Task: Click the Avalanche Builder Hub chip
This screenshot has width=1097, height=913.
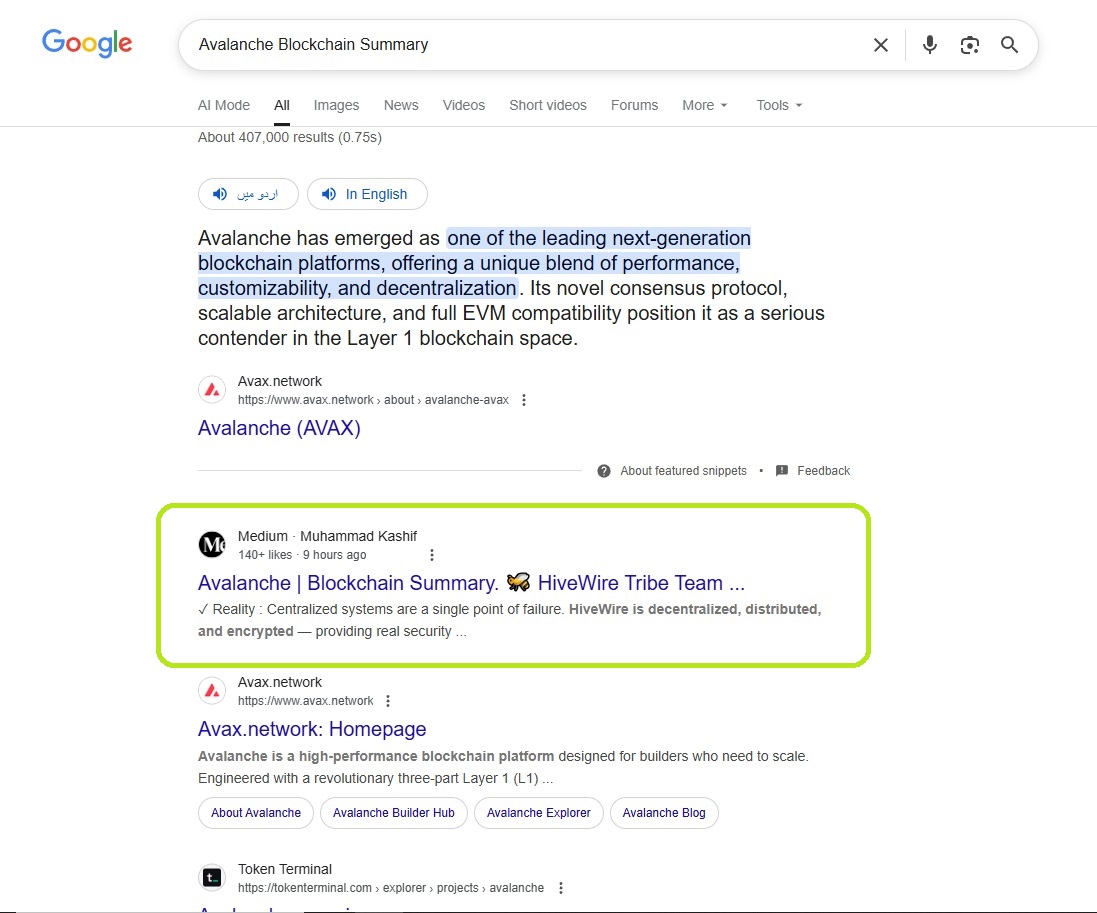Action: point(394,813)
